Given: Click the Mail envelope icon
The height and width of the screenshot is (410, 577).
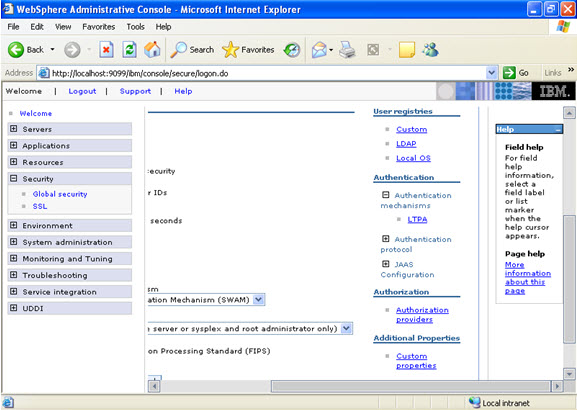Looking at the screenshot, I should pos(319,50).
